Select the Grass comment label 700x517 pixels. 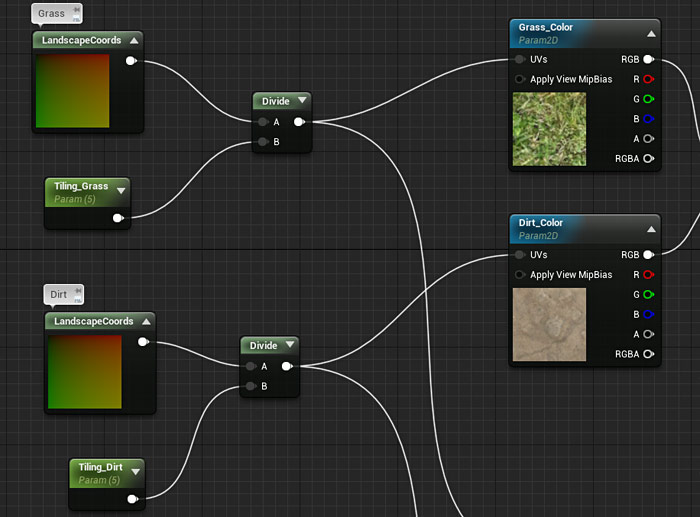pyautogui.click(x=51, y=14)
